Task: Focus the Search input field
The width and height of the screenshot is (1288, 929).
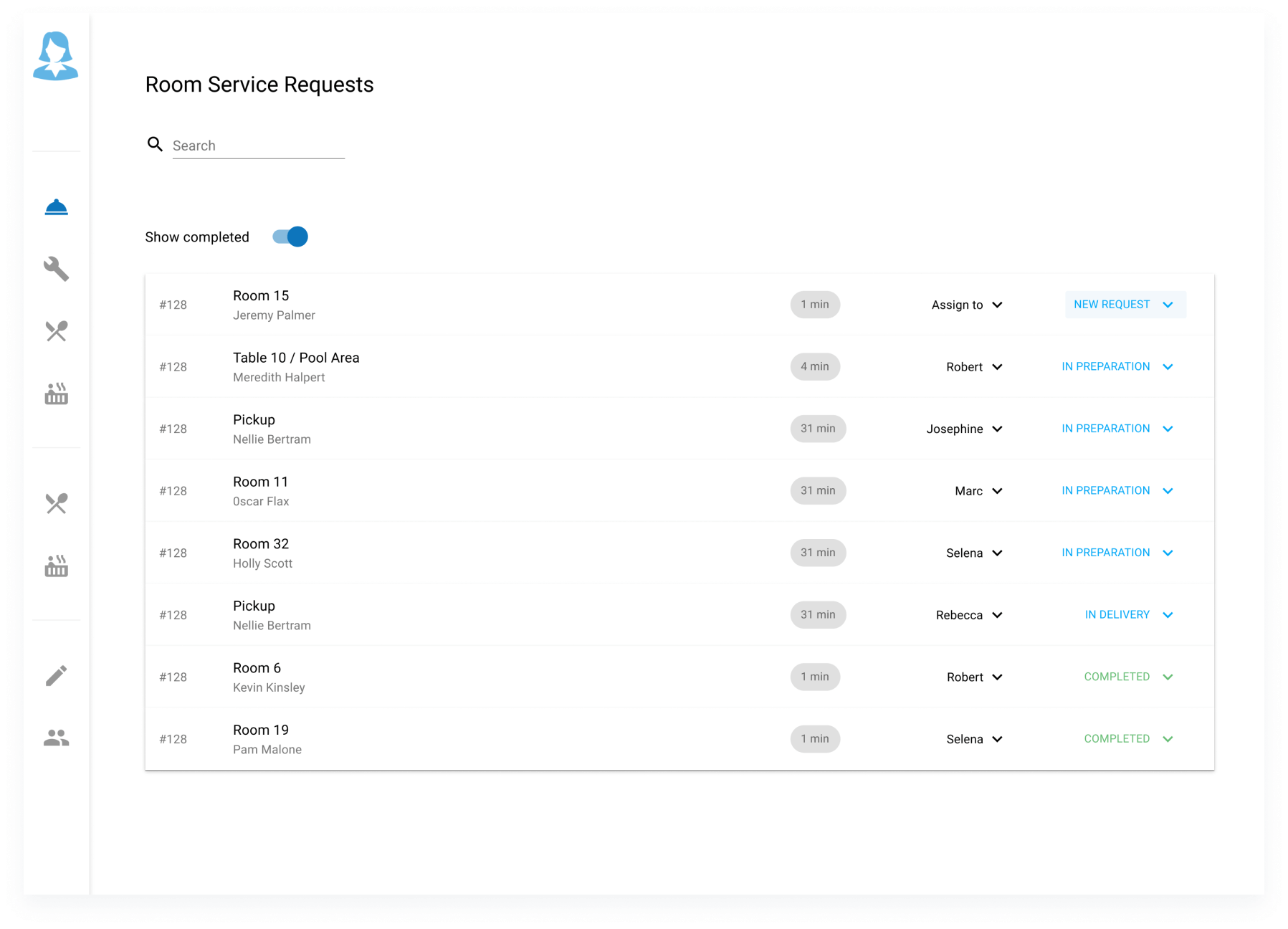Action: coord(258,146)
